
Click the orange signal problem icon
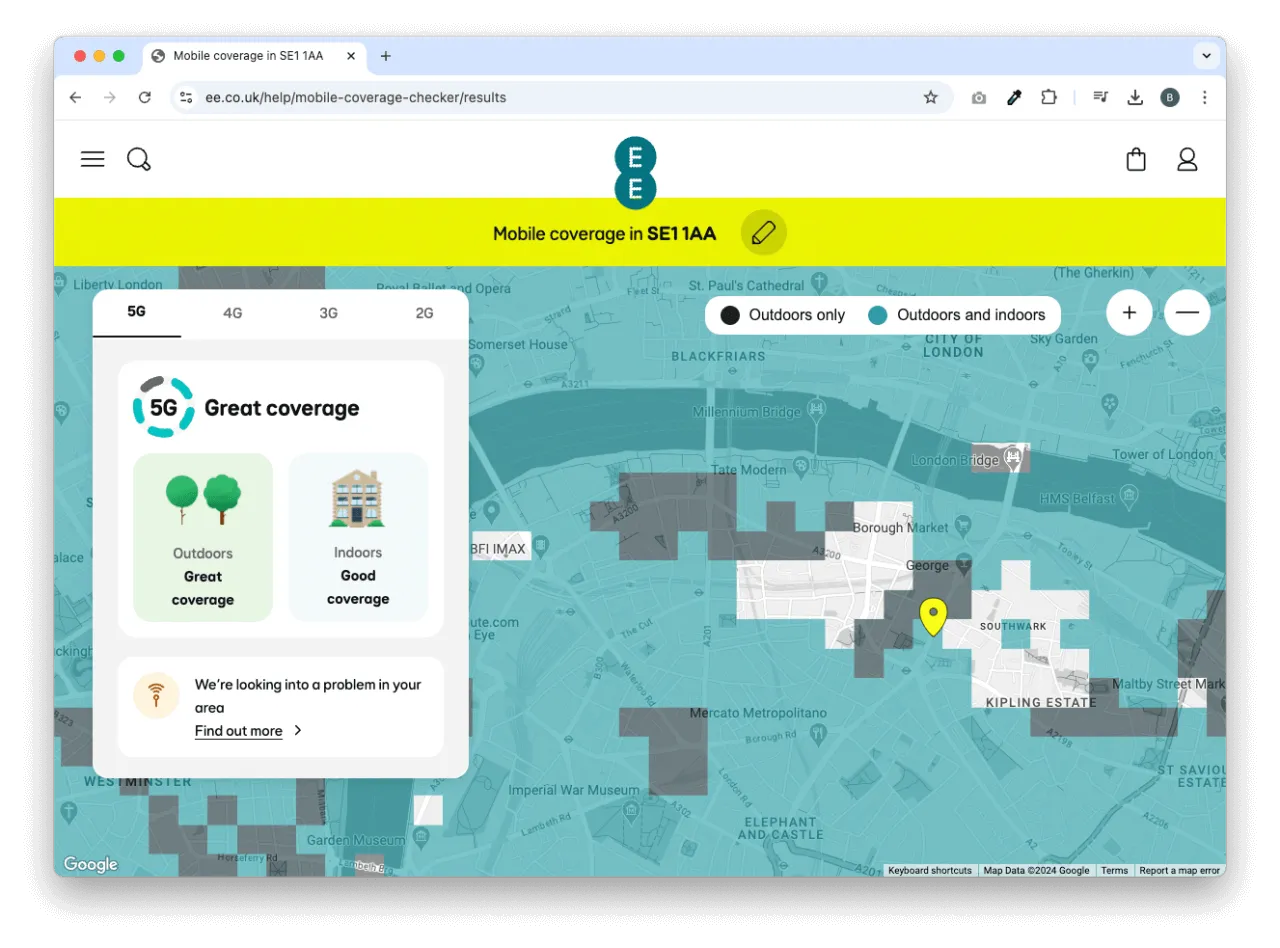tap(157, 696)
